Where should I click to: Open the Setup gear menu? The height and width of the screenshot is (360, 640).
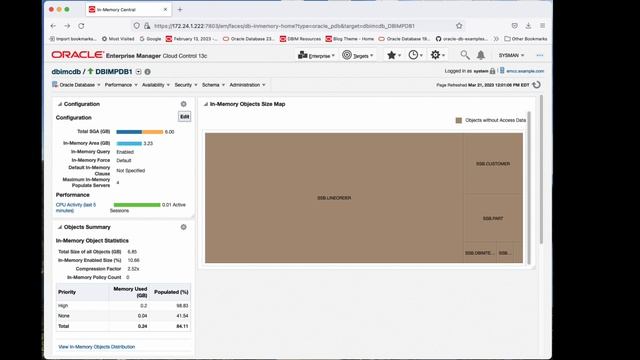(438, 55)
